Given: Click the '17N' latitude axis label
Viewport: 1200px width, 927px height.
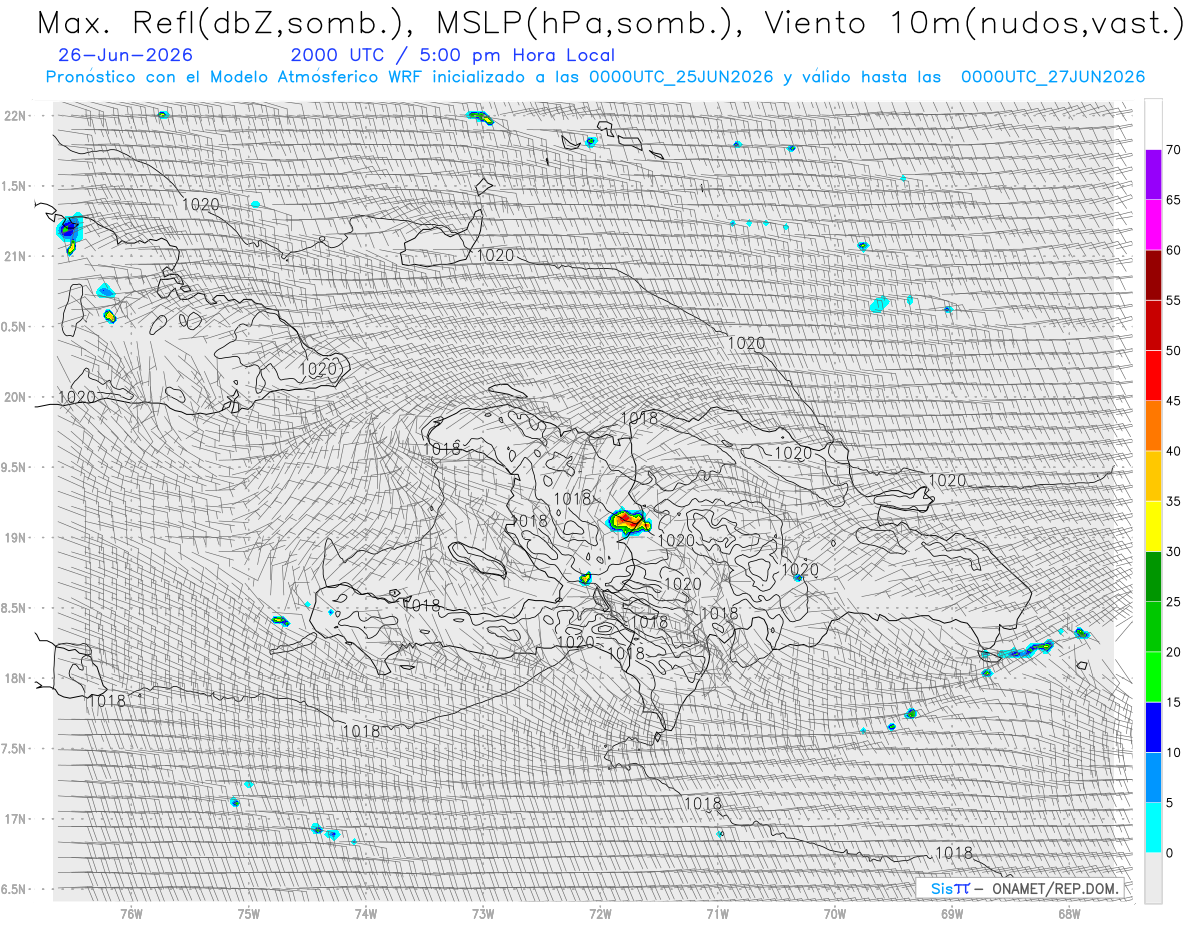Looking at the screenshot, I should coord(16,819).
